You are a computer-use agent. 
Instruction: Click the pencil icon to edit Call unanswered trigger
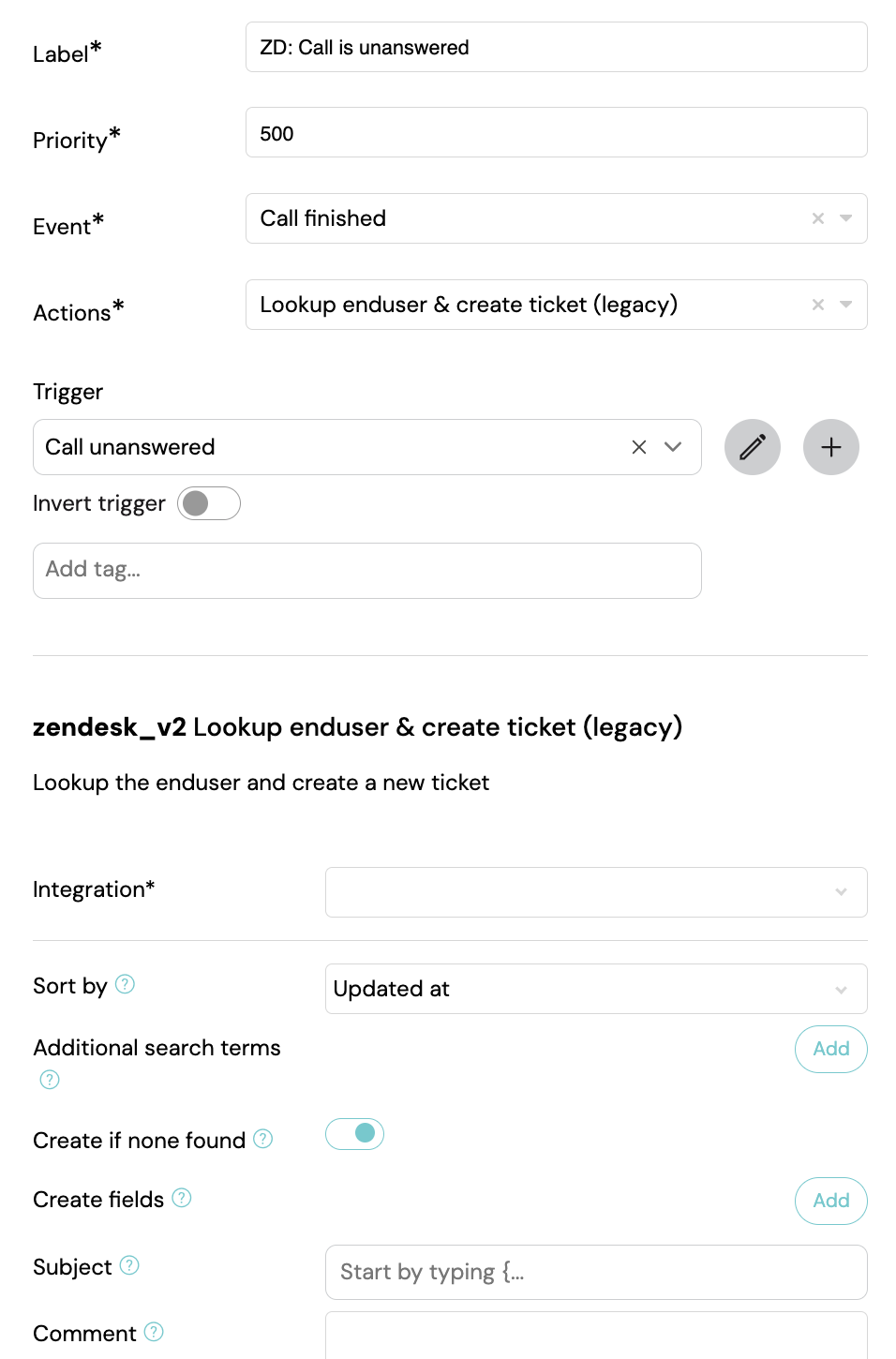coord(753,447)
